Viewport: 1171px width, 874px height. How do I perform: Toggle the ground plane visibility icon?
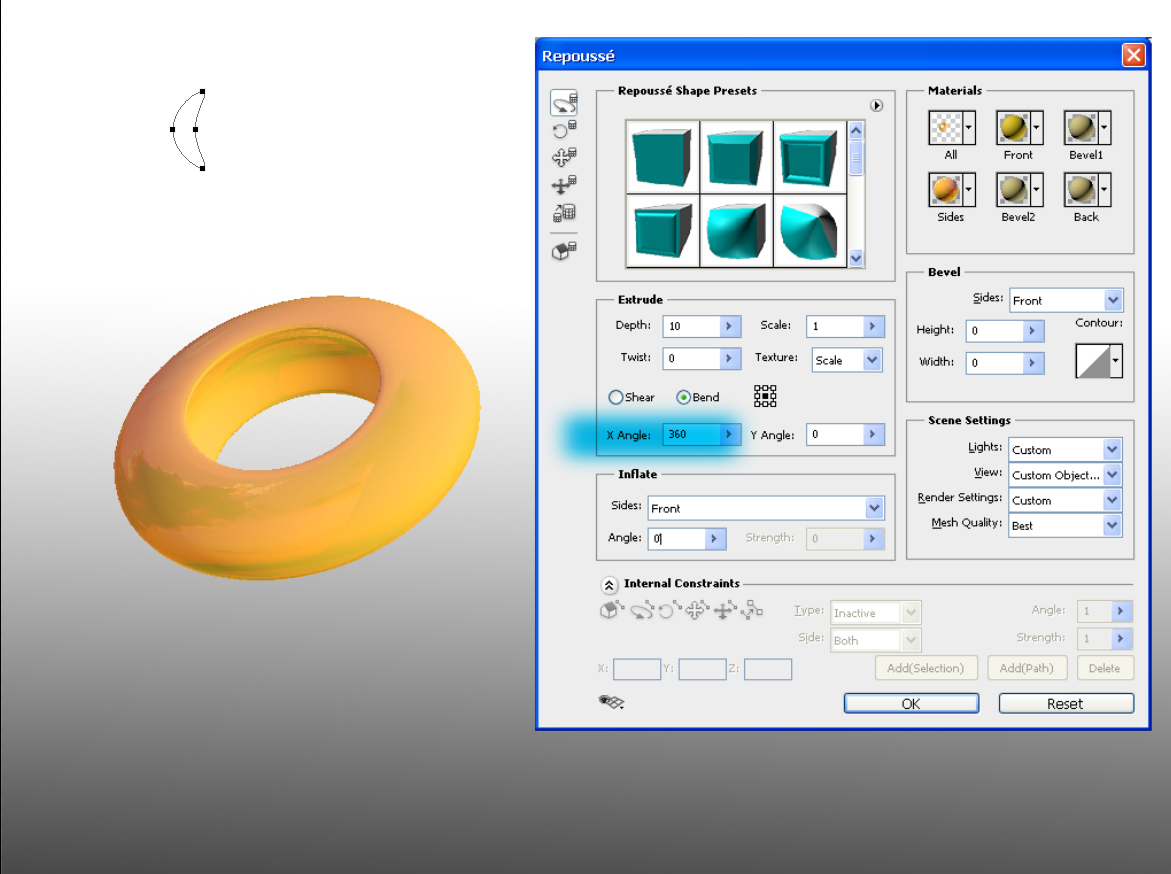tap(611, 701)
